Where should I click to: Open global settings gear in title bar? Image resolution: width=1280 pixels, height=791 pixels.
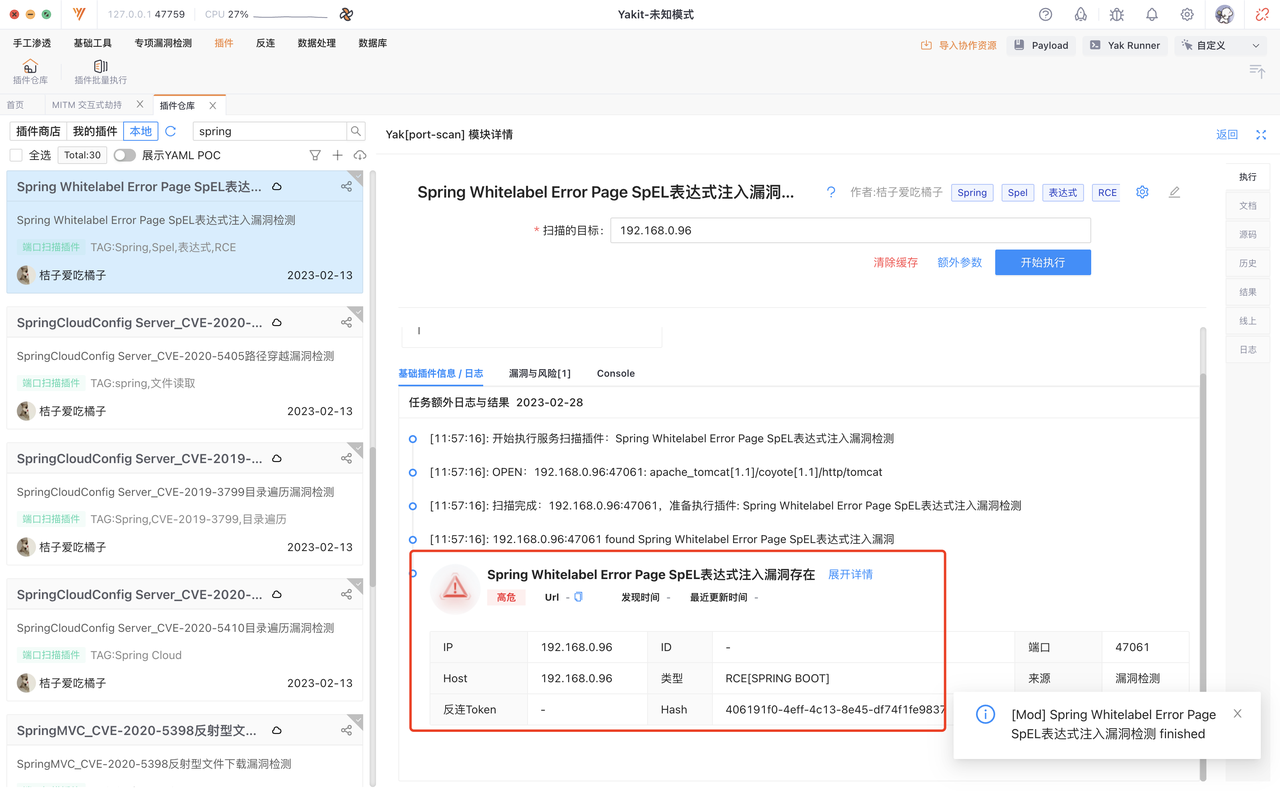pos(1186,15)
